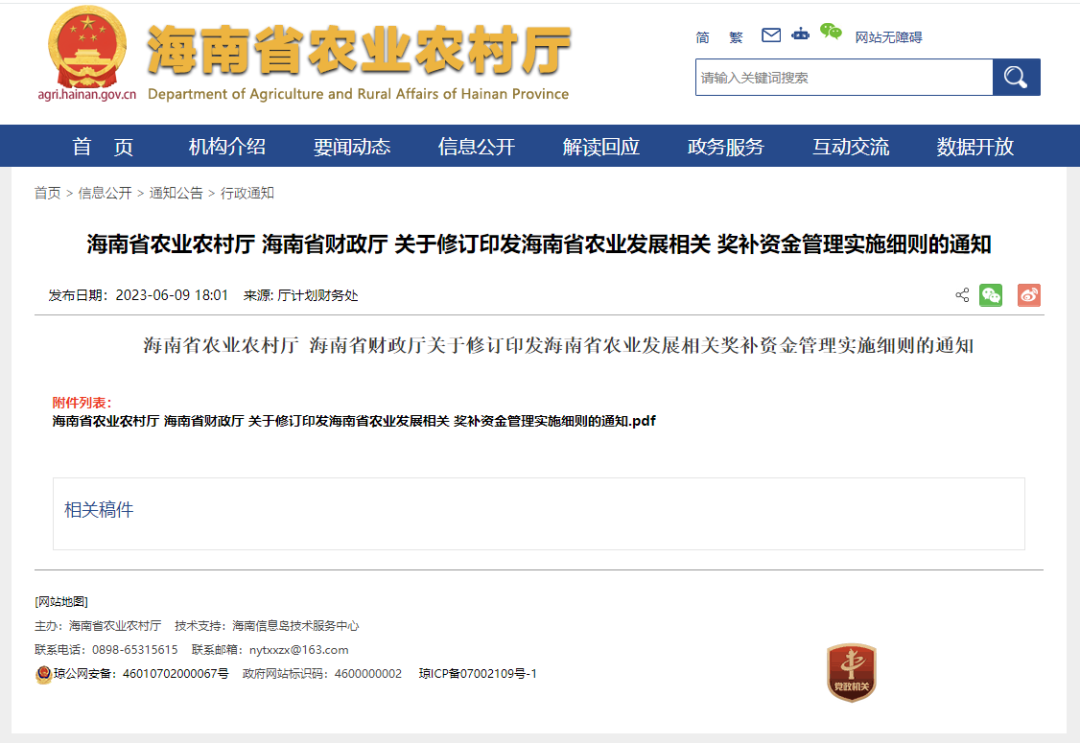Focus the keyword search input field
1080x743 pixels.
pyautogui.click(x=844, y=77)
